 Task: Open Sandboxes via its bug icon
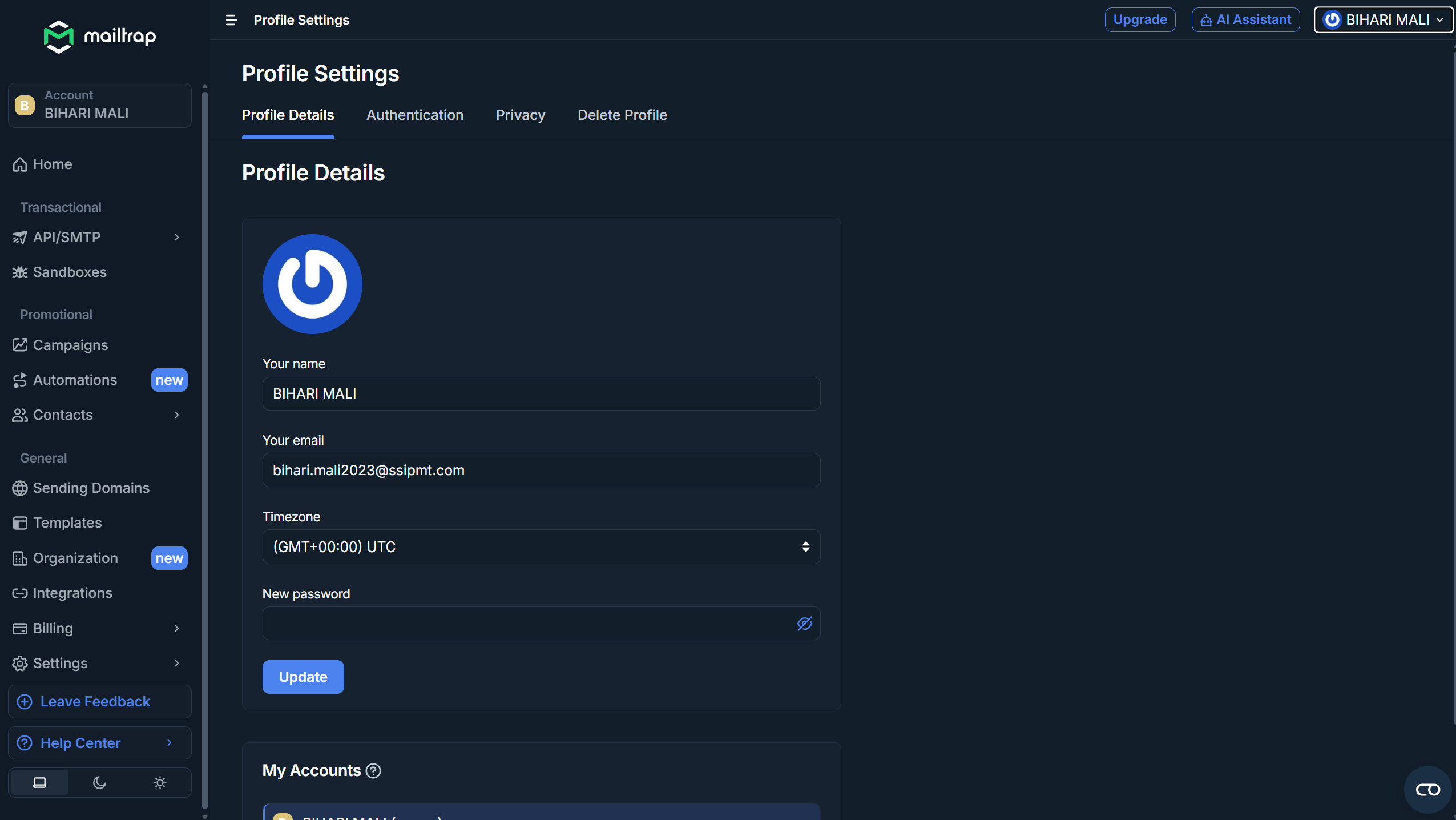(x=20, y=272)
